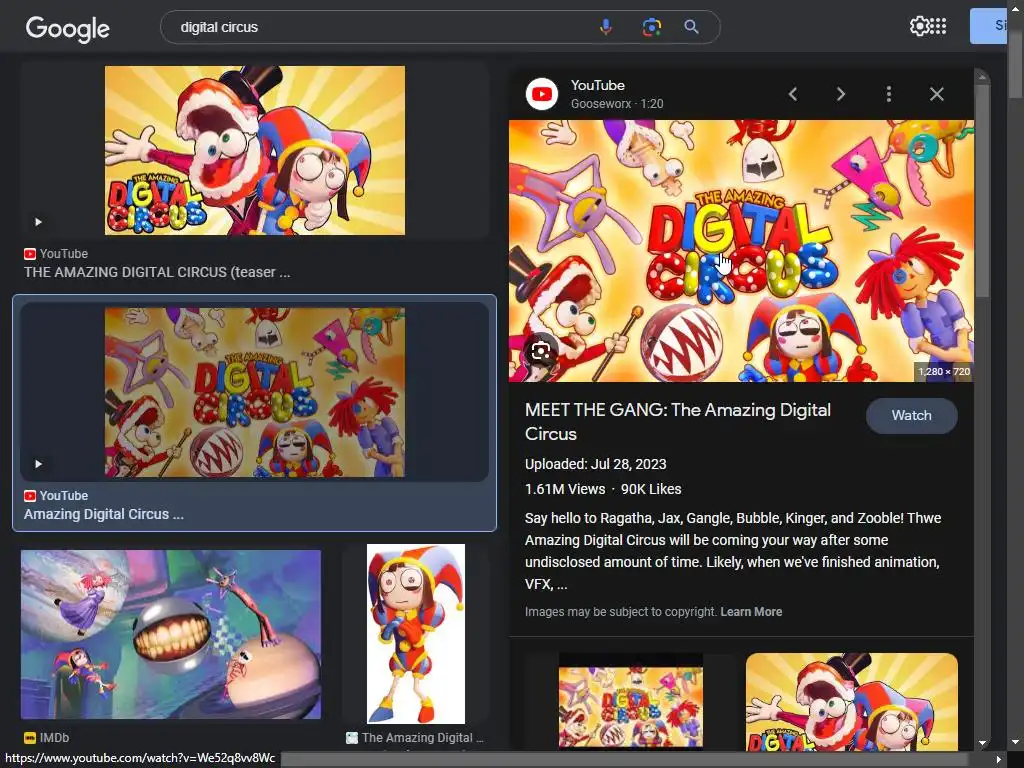The image size is (1024, 768).
Task: Open MEET THE GANG video title link
Action: pos(678,422)
